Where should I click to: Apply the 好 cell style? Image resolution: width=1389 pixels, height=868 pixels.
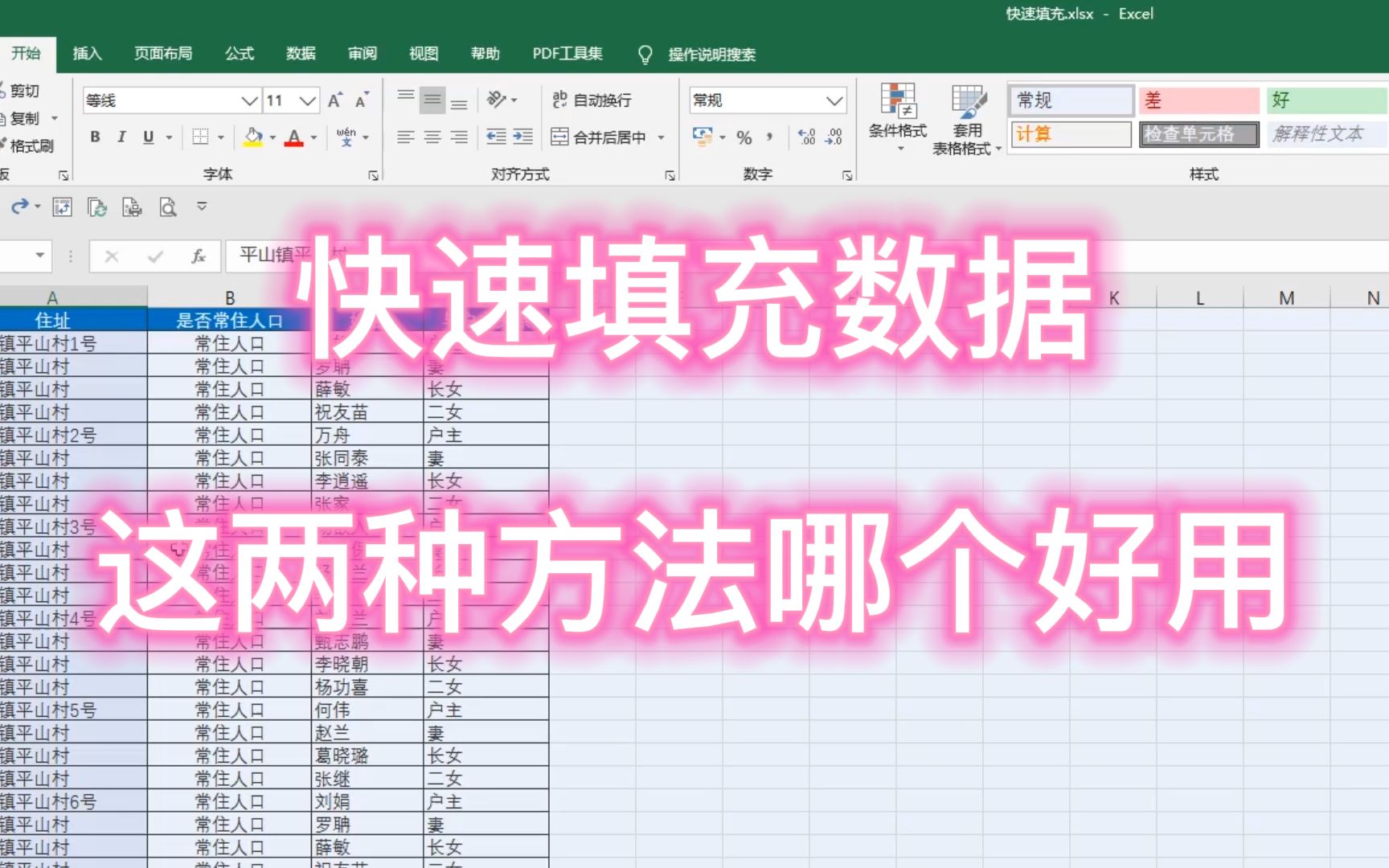click(x=1325, y=100)
